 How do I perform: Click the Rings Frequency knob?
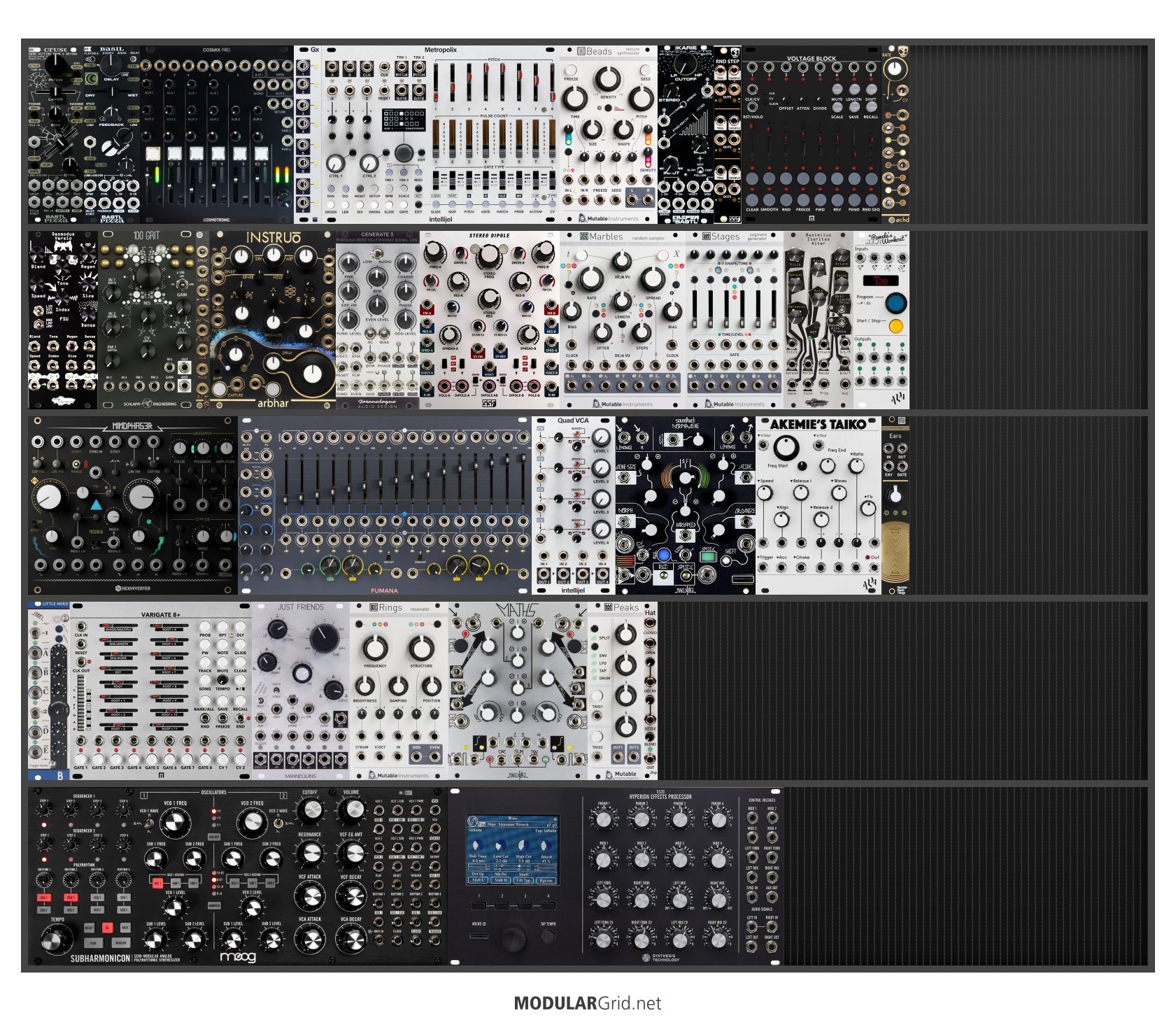(375, 648)
